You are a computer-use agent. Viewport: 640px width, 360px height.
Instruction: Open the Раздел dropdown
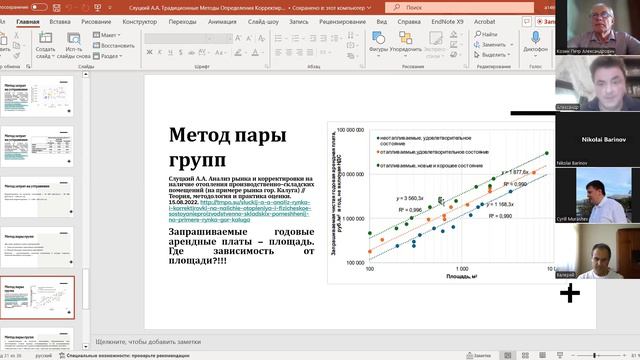[x=108, y=56]
